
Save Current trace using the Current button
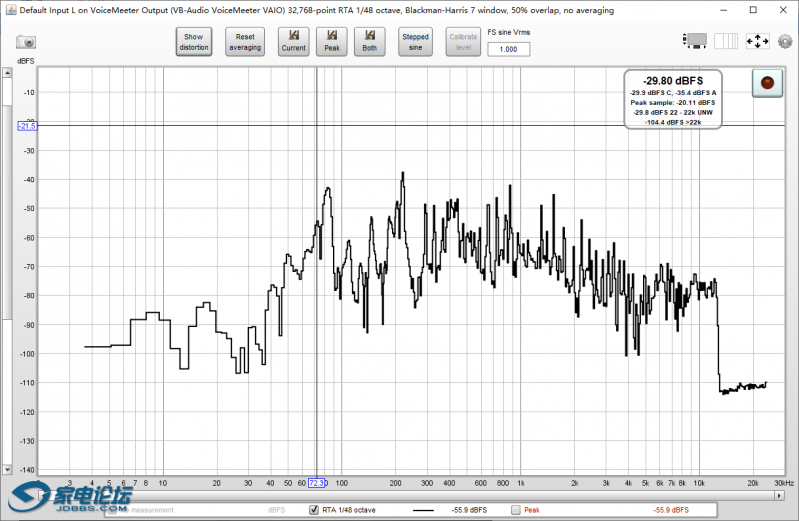pos(294,41)
